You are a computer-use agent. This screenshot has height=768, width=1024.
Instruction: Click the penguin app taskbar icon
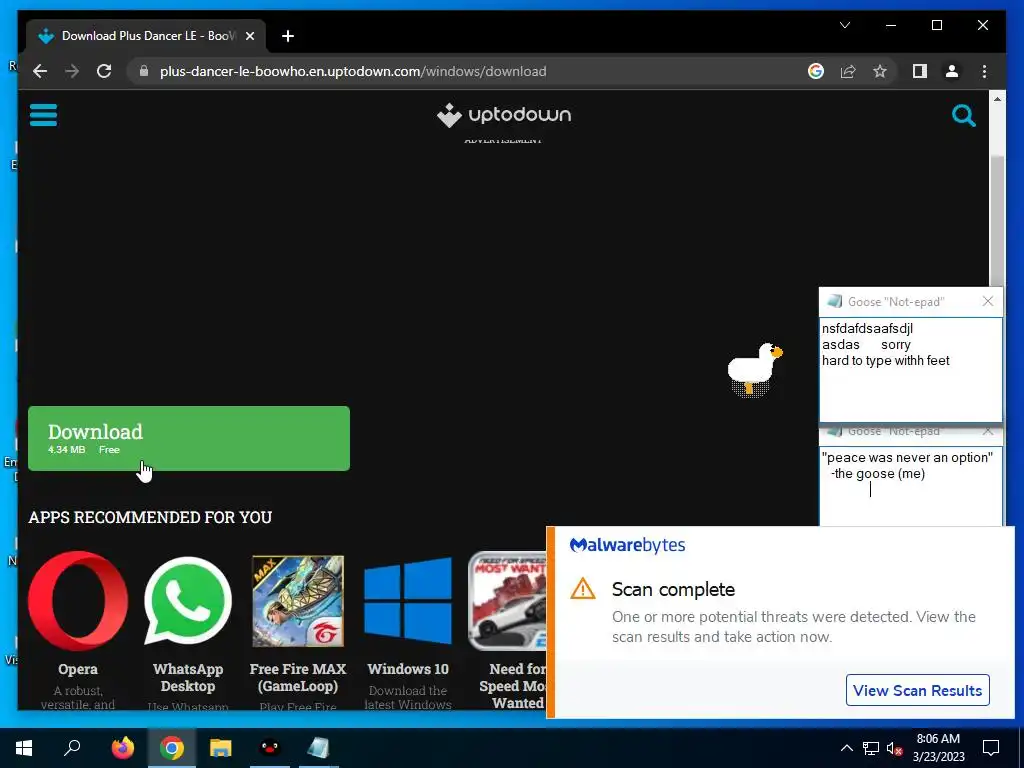click(x=270, y=748)
